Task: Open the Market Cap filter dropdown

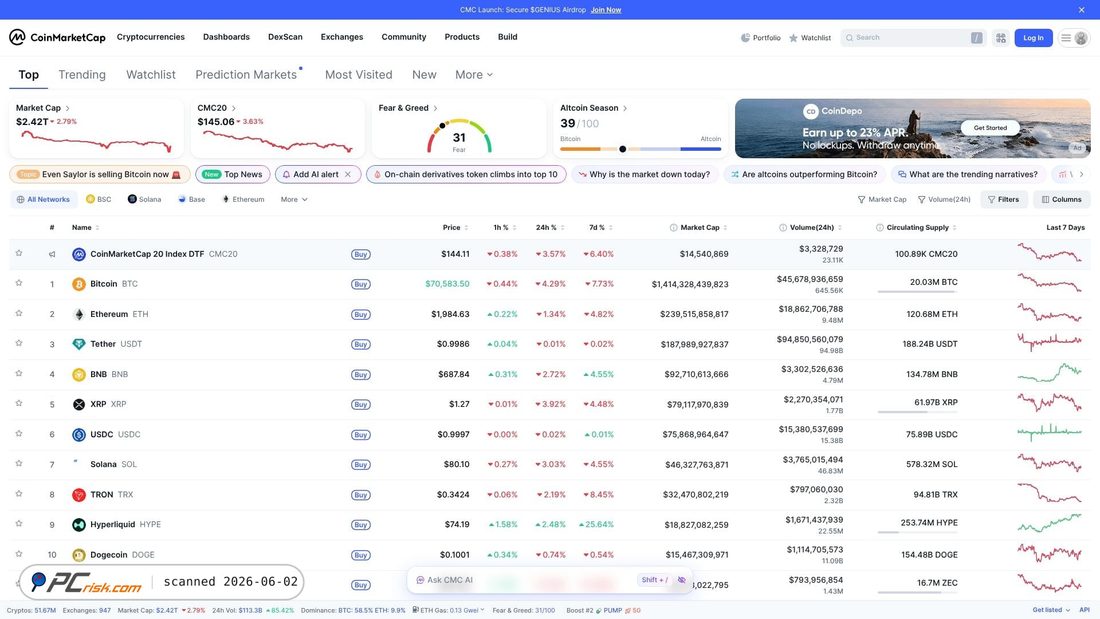Action: coord(882,199)
